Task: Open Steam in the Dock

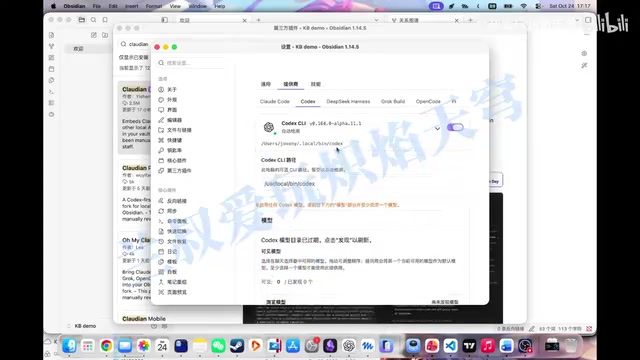Action: point(237,346)
